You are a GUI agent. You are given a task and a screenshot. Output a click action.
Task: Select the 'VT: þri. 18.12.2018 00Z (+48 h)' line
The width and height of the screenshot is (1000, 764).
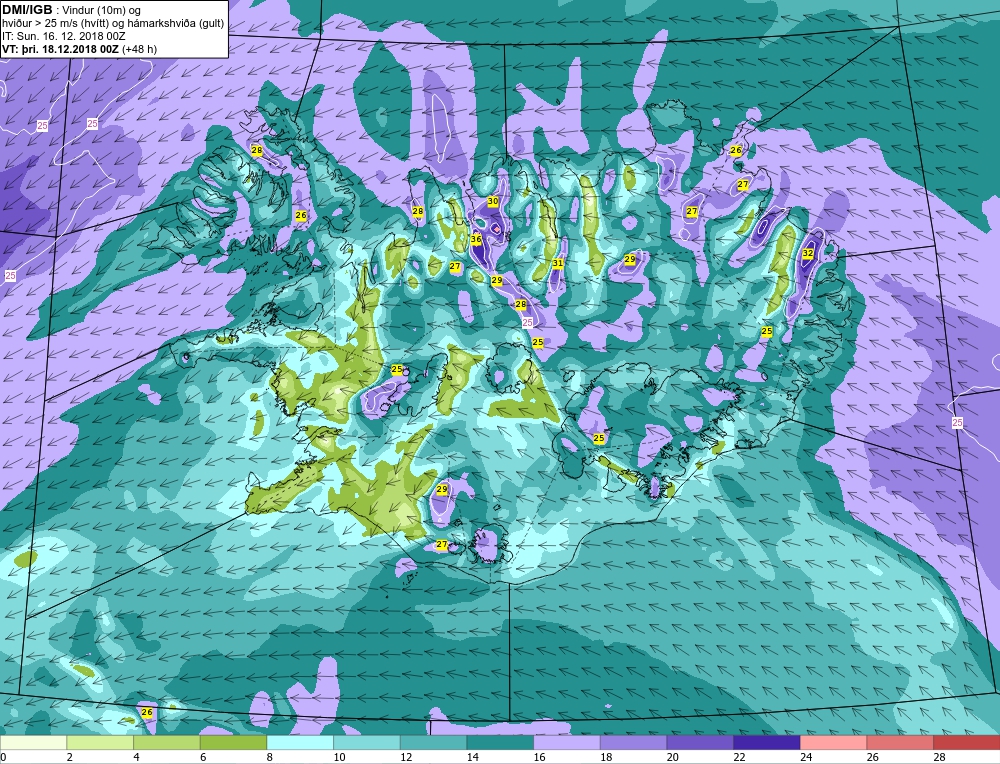coord(80,48)
